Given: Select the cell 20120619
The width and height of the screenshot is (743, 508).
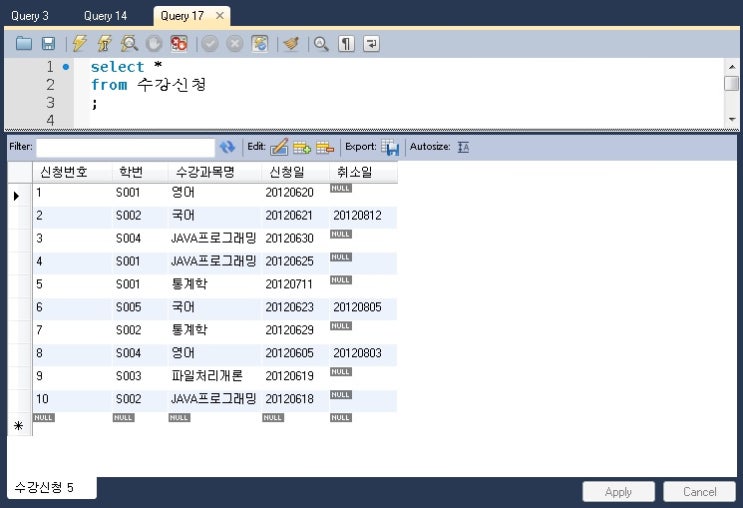Looking at the screenshot, I should click(295, 376).
